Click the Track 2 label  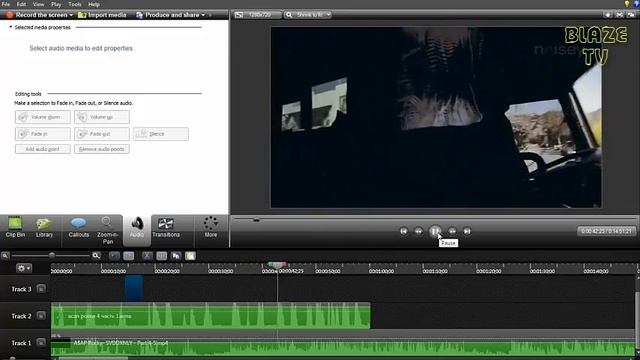point(21,316)
